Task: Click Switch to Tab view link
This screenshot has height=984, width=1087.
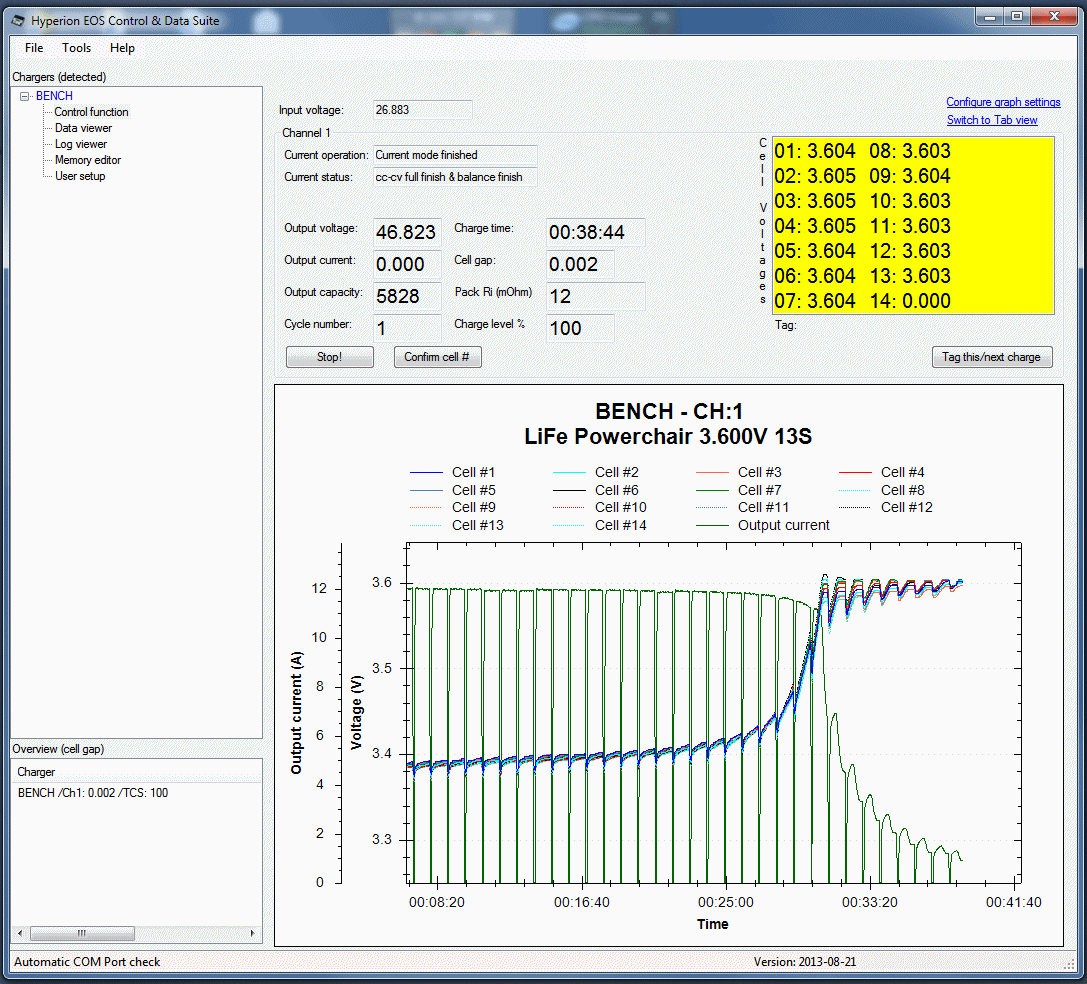Action: (x=992, y=120)
